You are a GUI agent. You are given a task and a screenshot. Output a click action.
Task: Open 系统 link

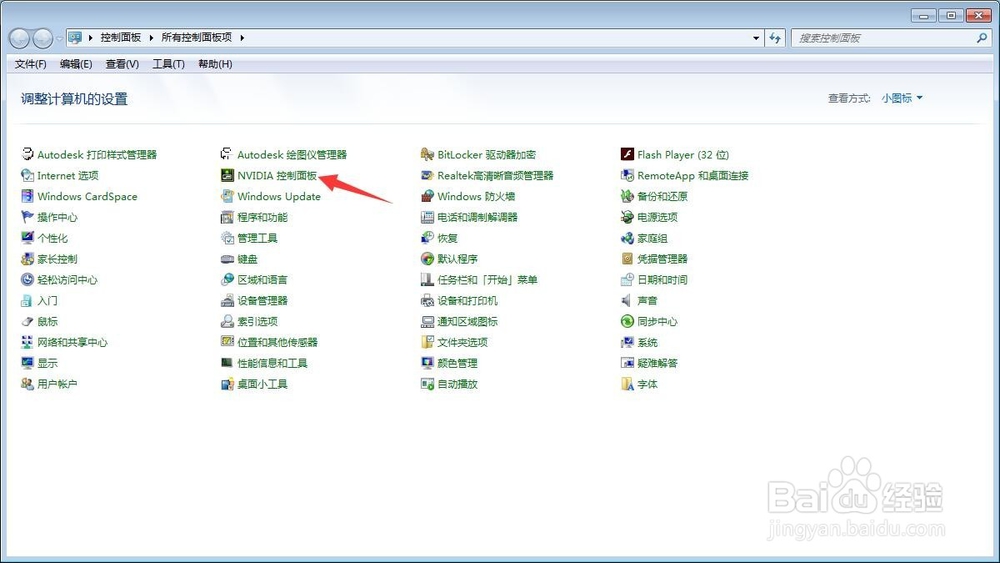(647, 342)
